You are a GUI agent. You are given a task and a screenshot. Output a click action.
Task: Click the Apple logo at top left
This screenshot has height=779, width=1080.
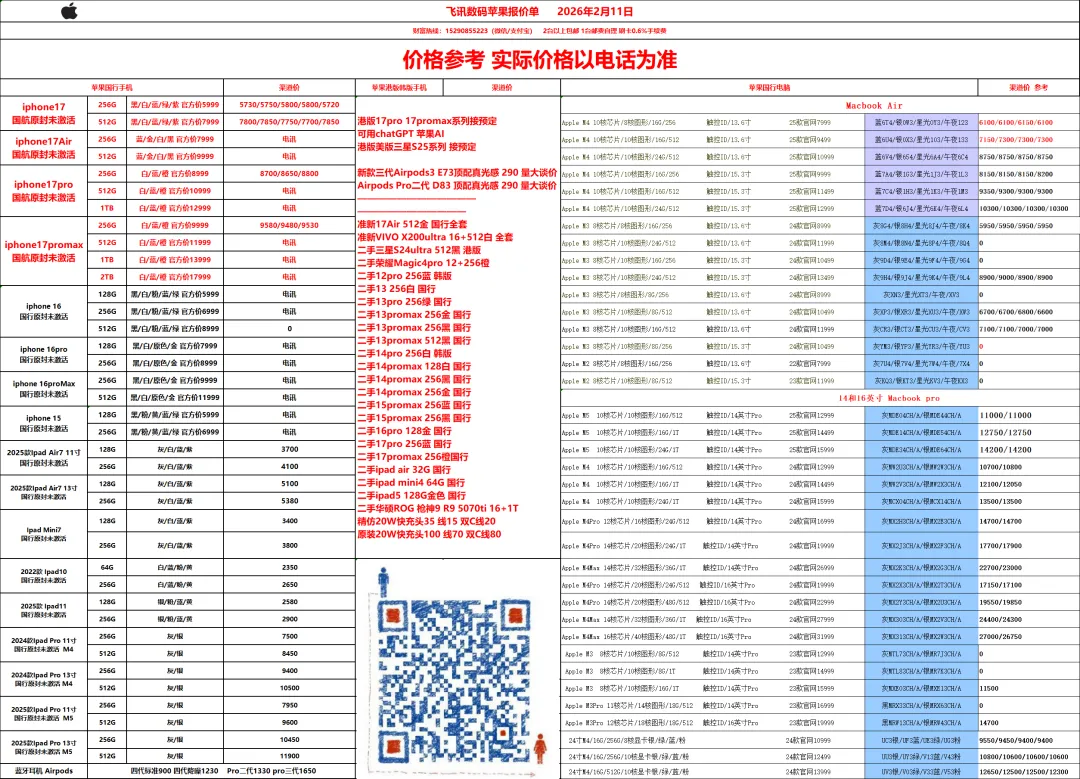tap(69, 10)
